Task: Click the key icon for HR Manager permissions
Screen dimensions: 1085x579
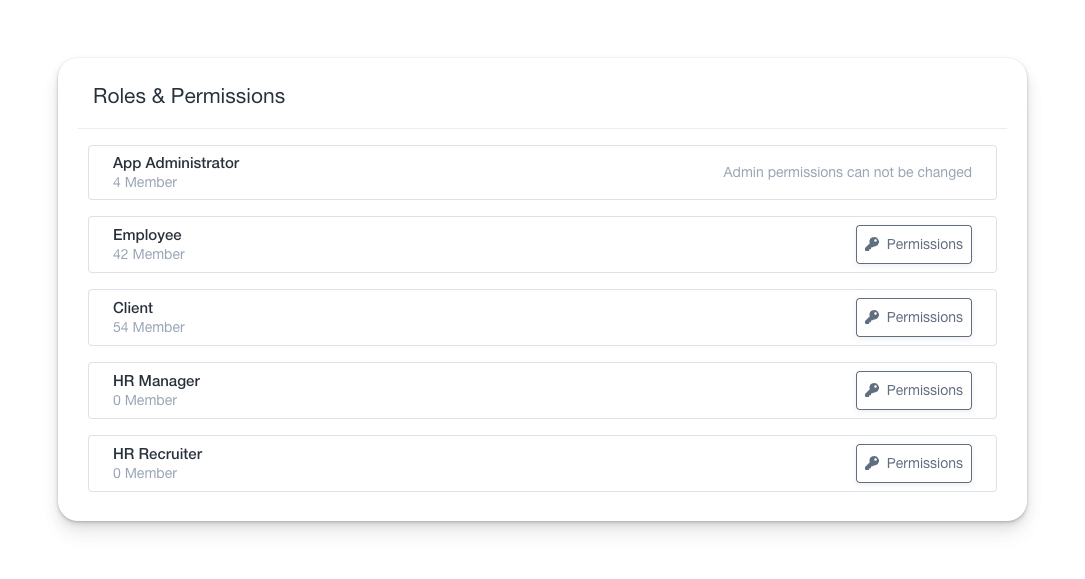Action: point(872,390)
